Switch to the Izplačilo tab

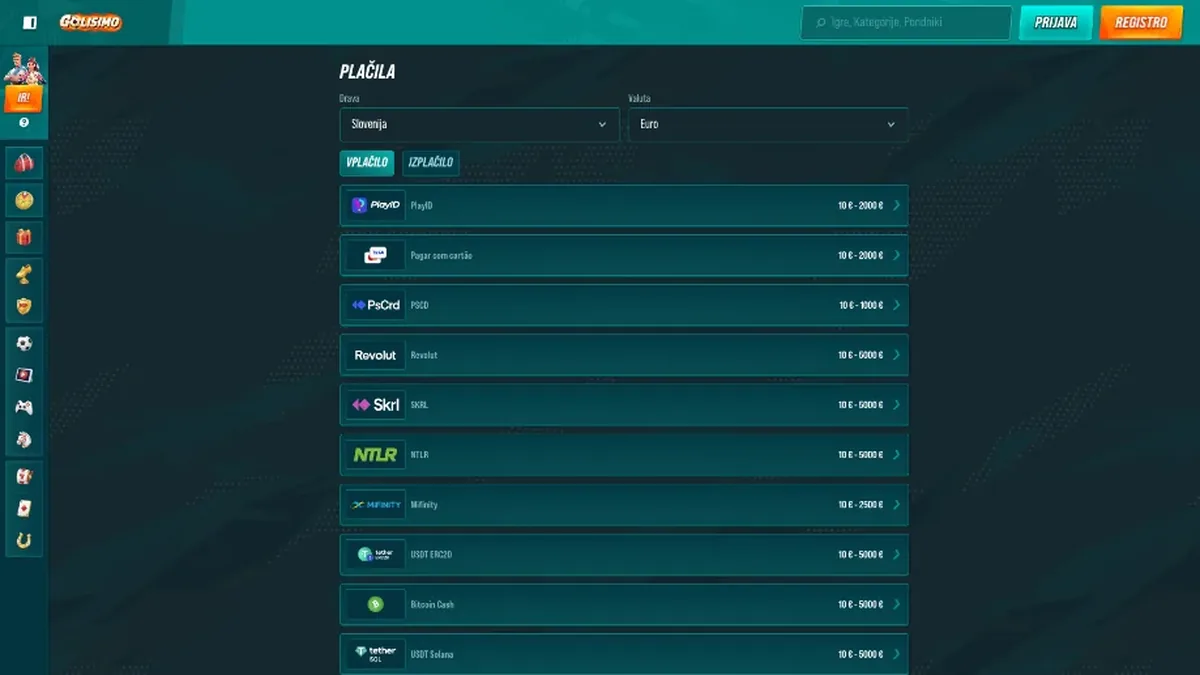[431, 163]
